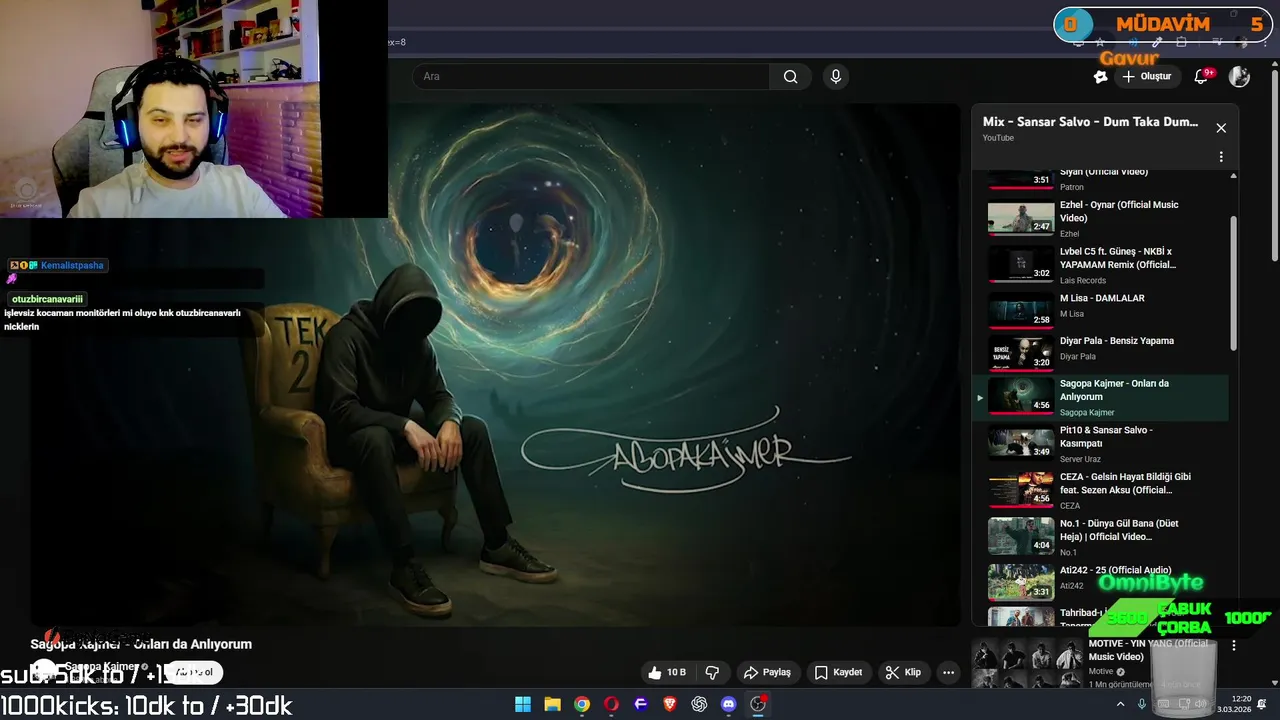Click the Kaydet save button
This screenshot has width=1280, height=720.
tap(838, 672)
